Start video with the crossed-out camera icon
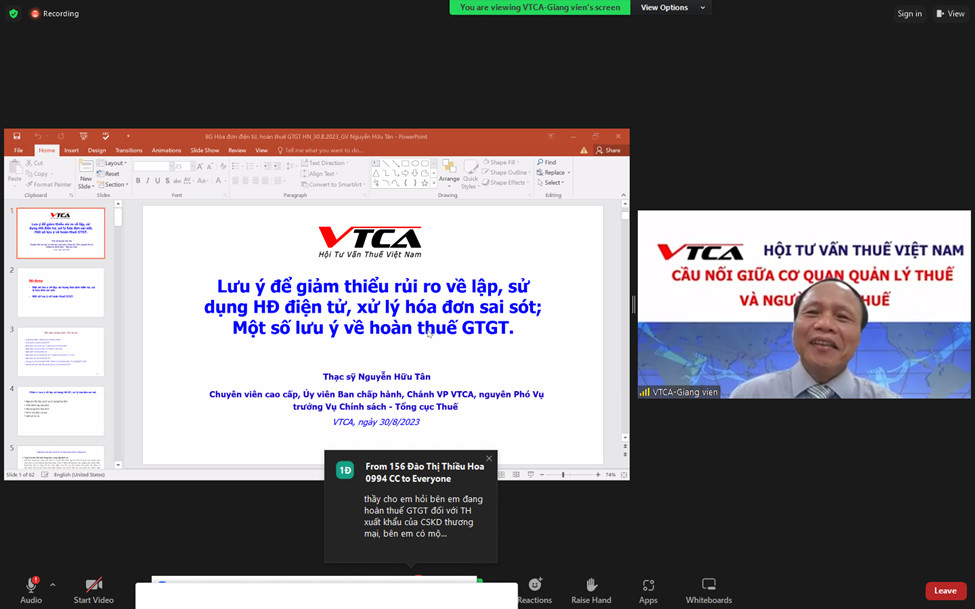Viewport: 975px width, 609px height. click(94, 585)
